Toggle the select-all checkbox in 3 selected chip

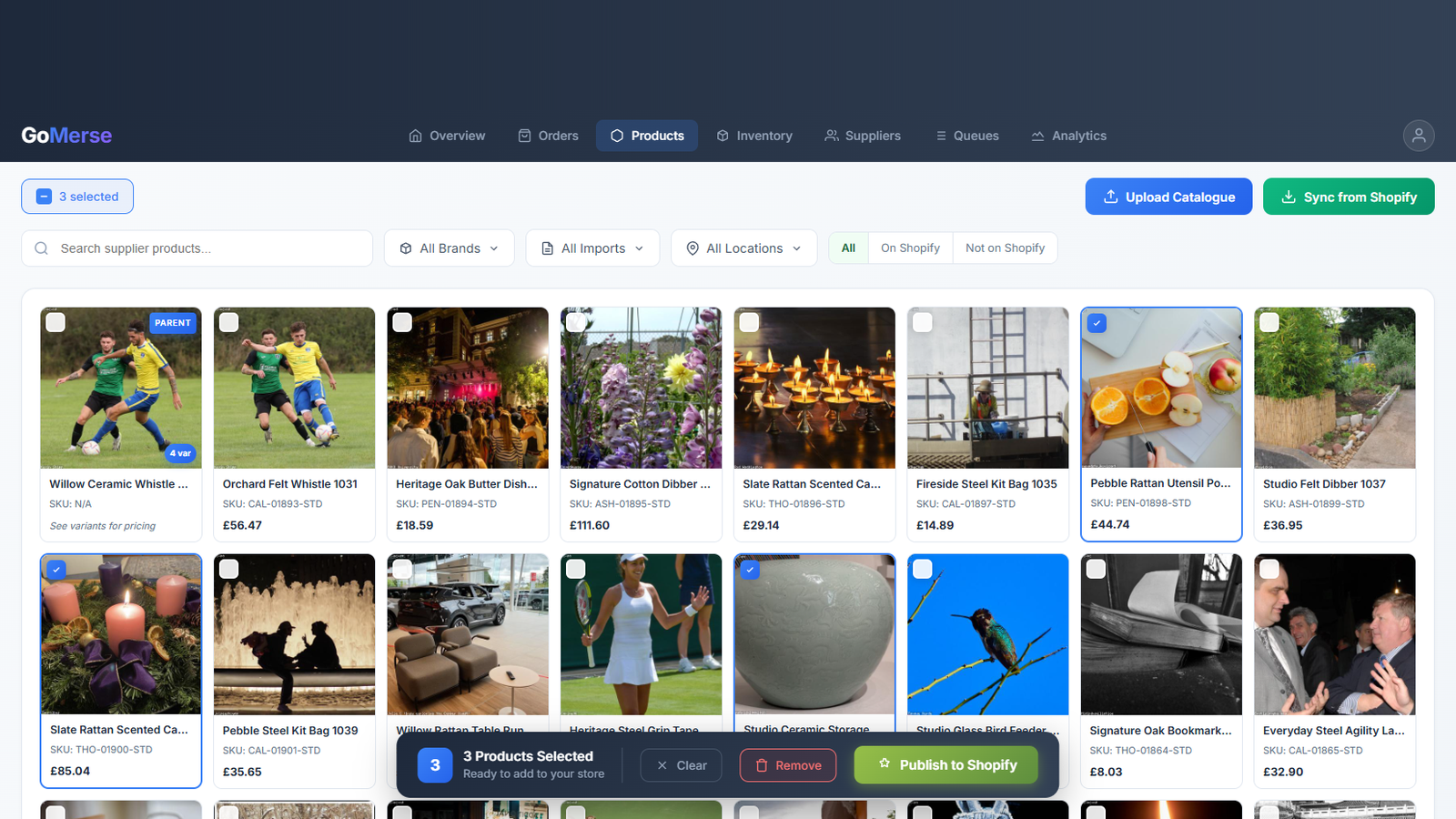click(x=44, y=197)
